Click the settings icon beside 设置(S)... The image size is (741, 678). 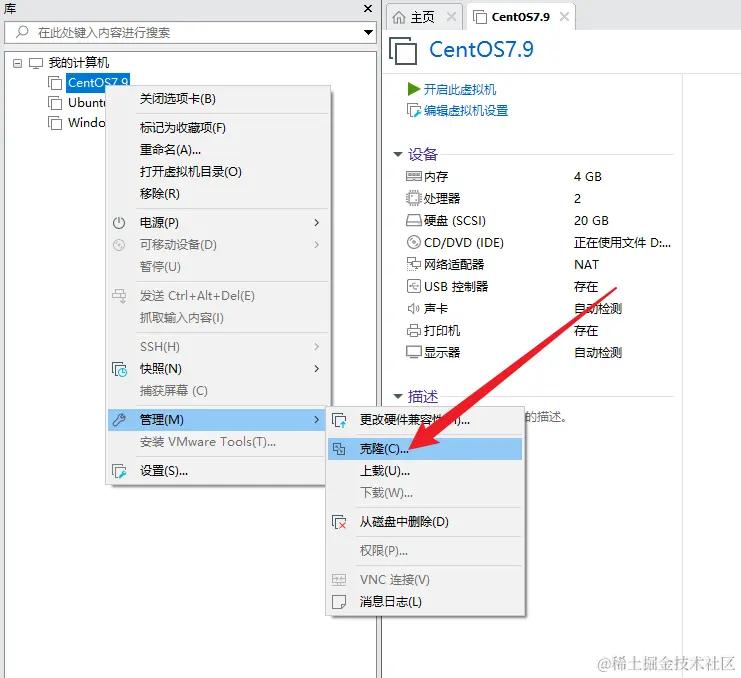click(x=119, y=471)
